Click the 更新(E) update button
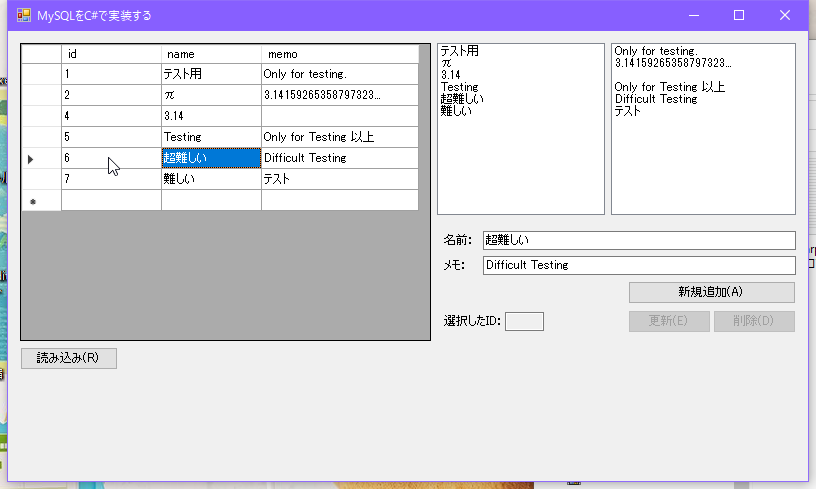Viewport: 816px width, 489px height. click(669, 321)
